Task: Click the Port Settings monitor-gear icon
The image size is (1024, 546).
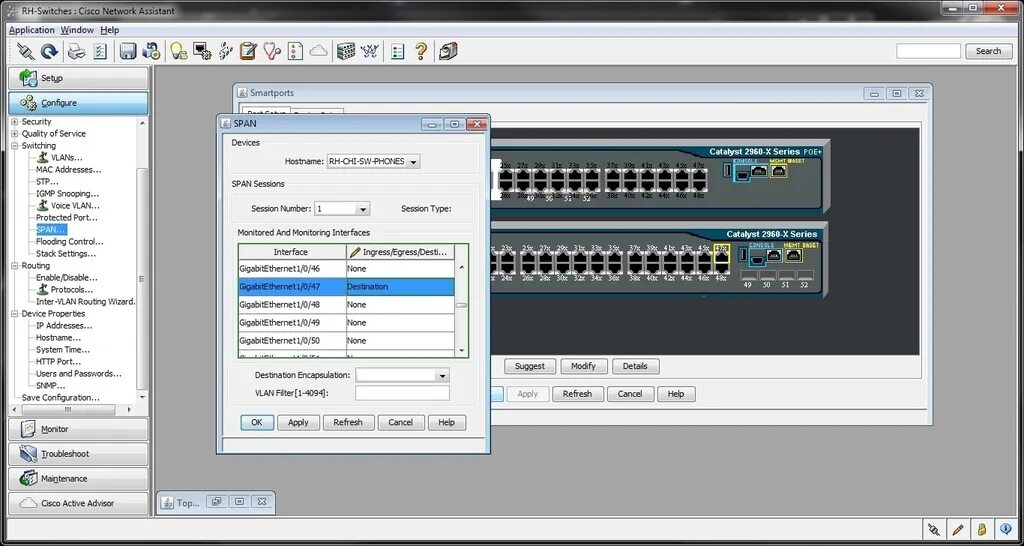Action: 202,51
